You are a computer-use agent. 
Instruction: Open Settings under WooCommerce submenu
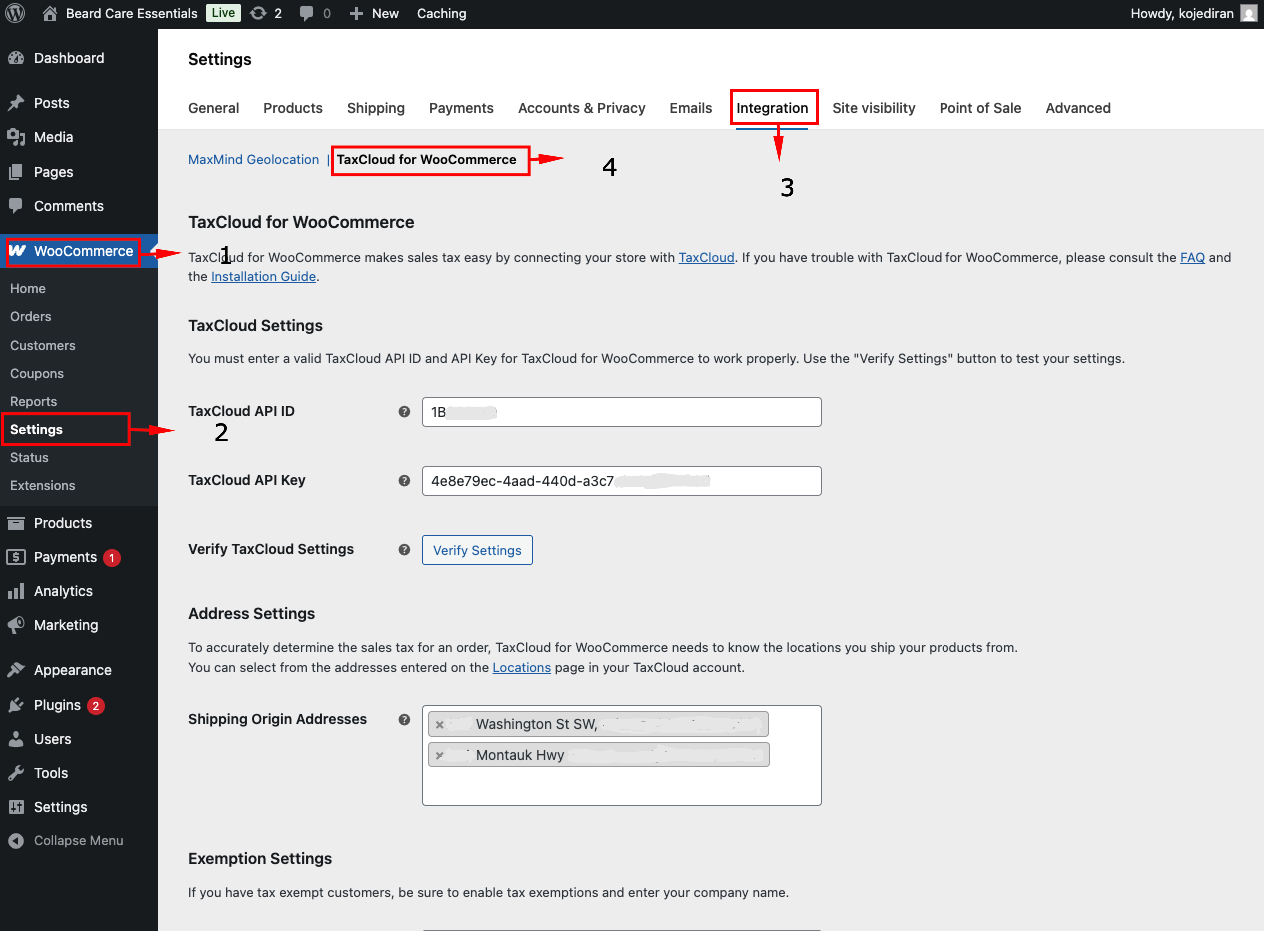[x=36, y=429]
